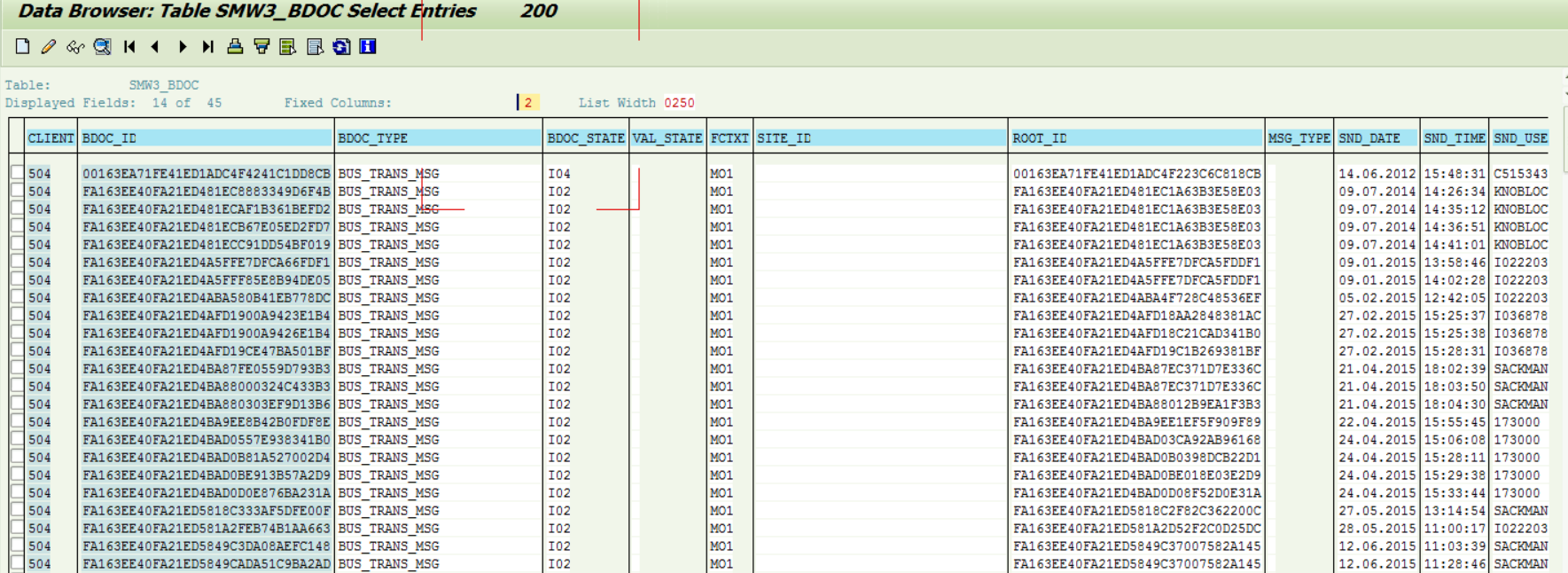Tick checkbox for row sent 15:25:37
This screenshot has height=573, width=1568.
17,315
